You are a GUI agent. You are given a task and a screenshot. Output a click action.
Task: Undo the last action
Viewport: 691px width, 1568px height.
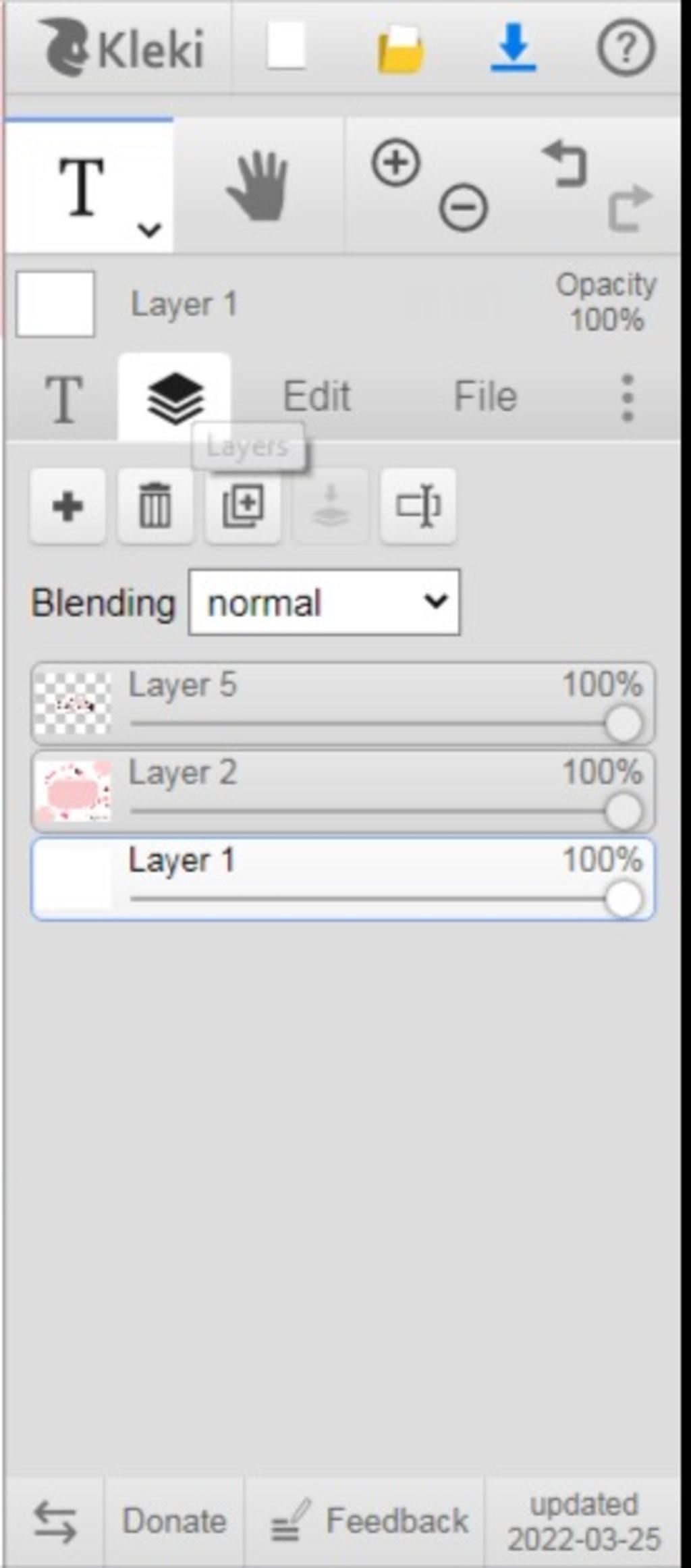coord(565,163)
